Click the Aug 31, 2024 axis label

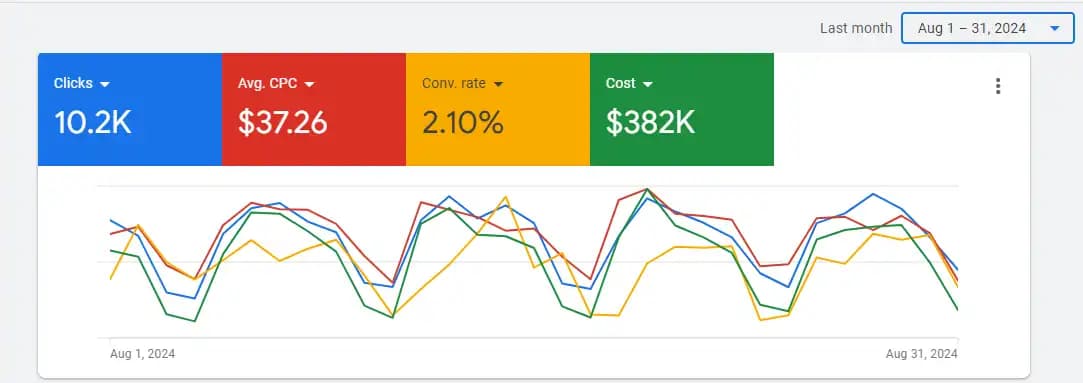coord(921,354)
